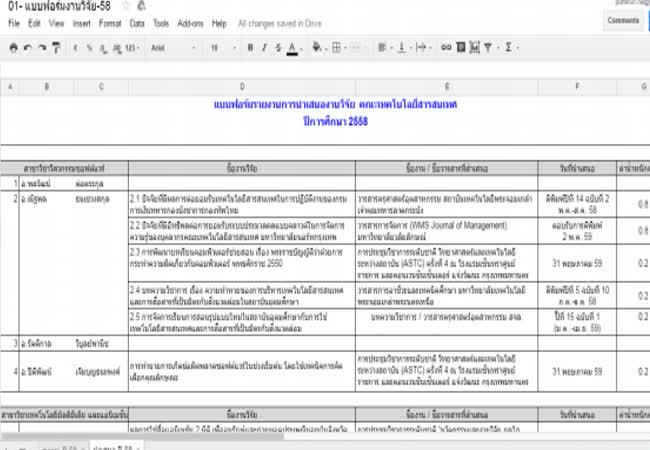Open the 123 more formats dropdown
Image resolution: width=650 pixels, height=450 pixels.
point(132,48)
